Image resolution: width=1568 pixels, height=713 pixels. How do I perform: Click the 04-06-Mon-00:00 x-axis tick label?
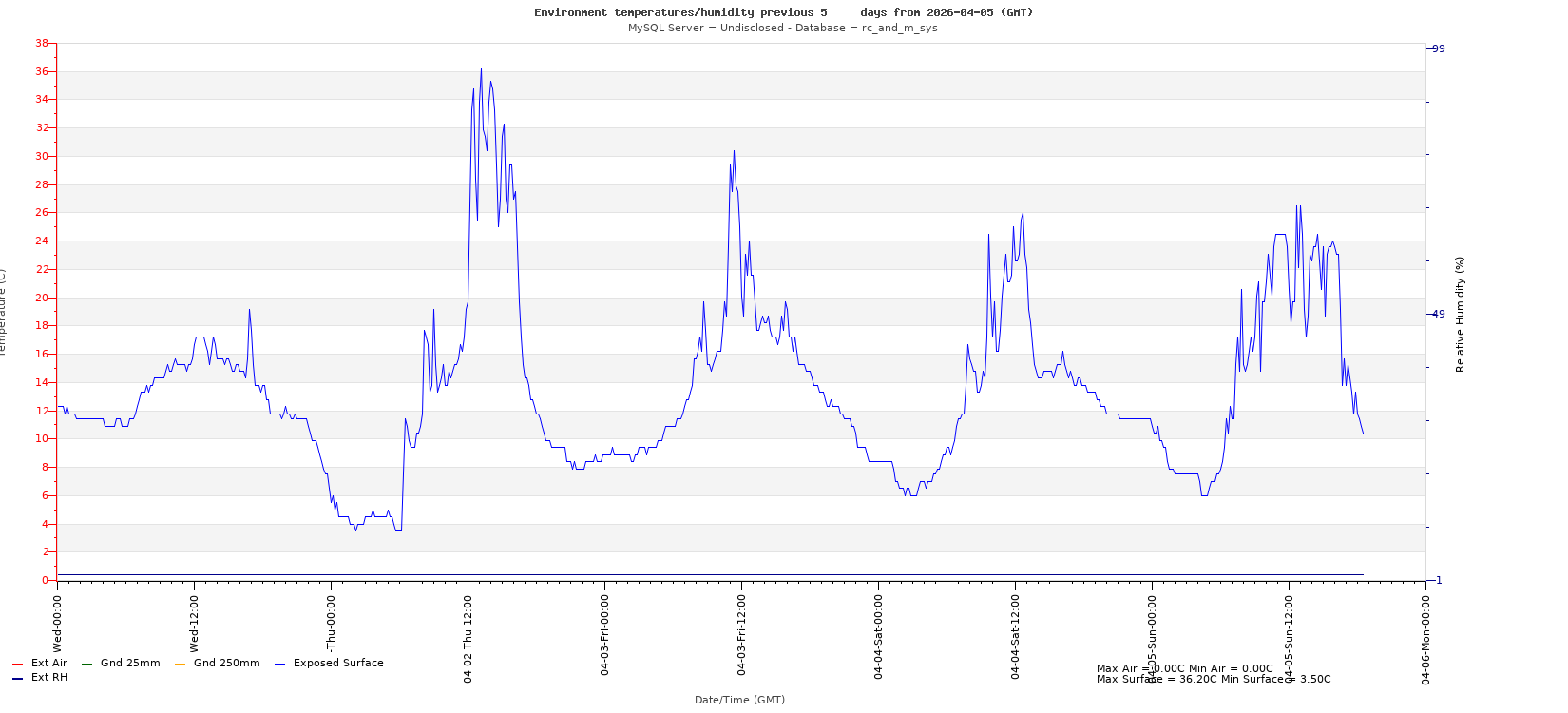pos(1425,639)
